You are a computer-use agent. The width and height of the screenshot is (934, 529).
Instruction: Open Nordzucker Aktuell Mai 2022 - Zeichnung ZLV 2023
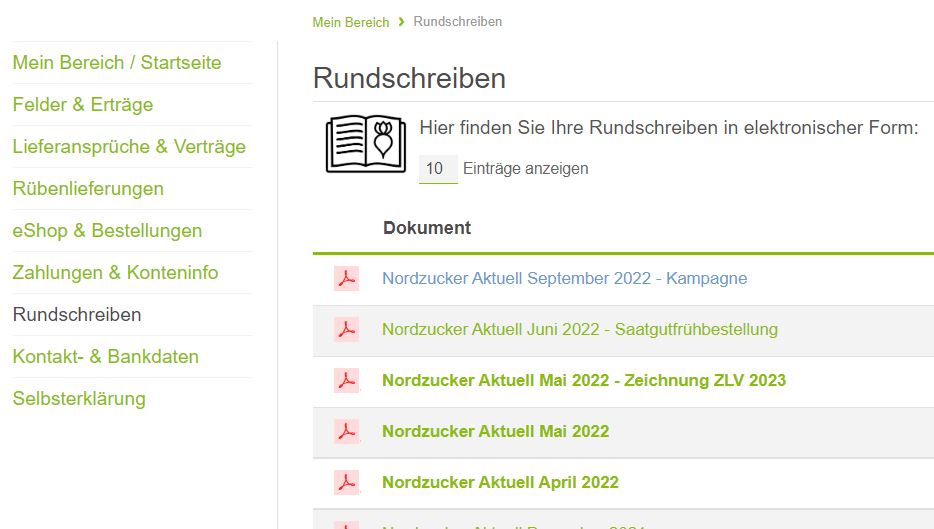[x=584, y=380]
